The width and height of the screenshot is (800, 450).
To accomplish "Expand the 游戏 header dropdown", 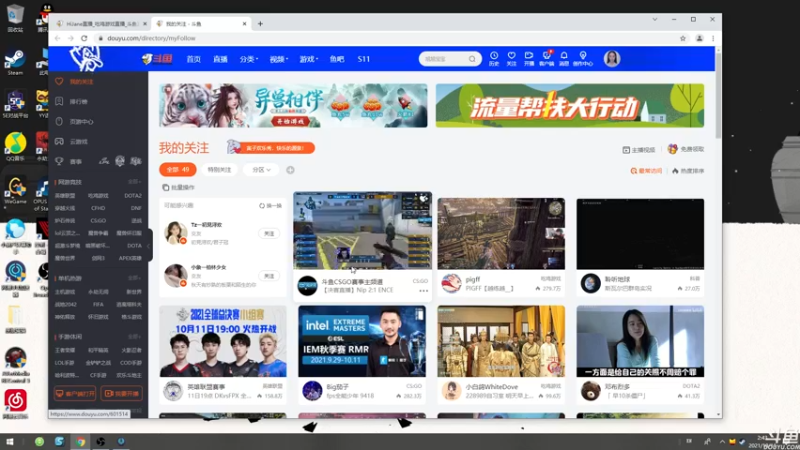I will click(x=309, y=59).
